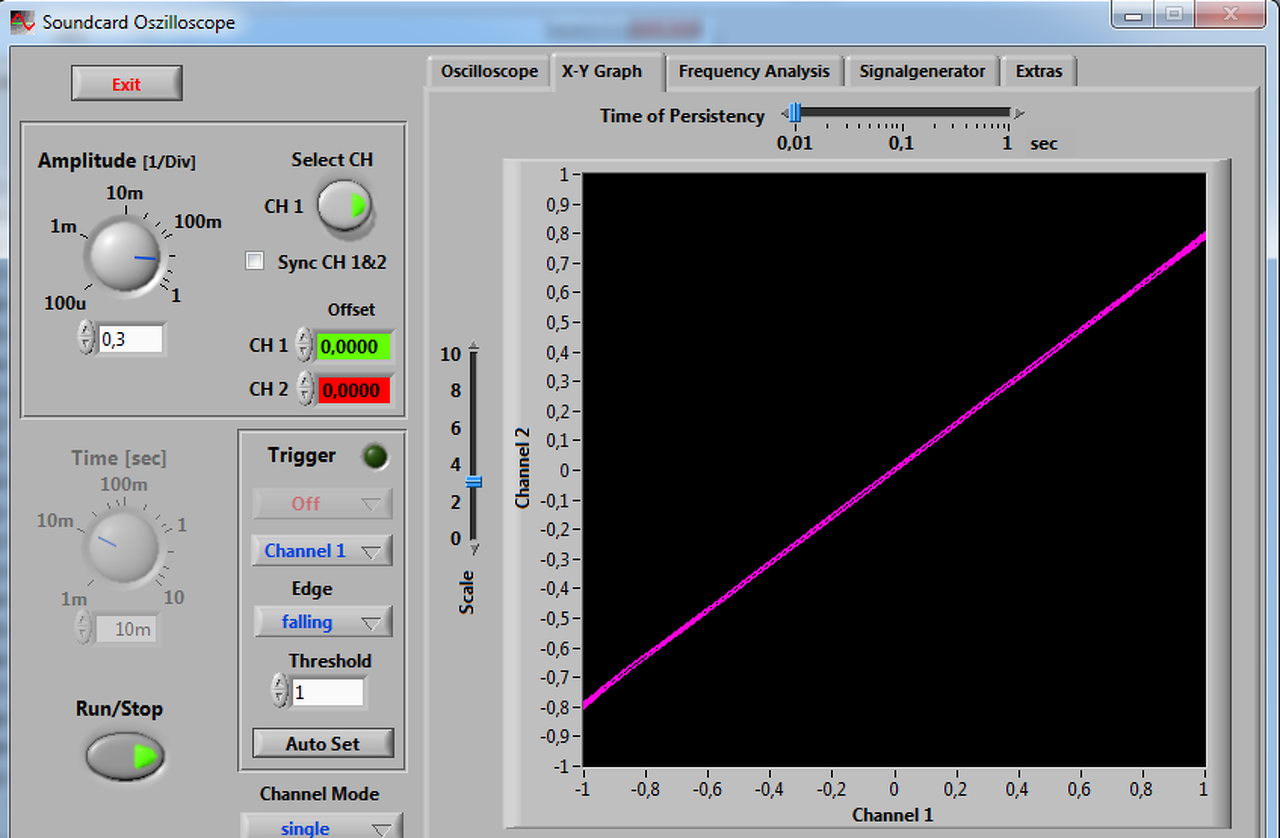
Task: Toggle the Run/Stop button
Action: pyautogui.click(x=125, y=756)
